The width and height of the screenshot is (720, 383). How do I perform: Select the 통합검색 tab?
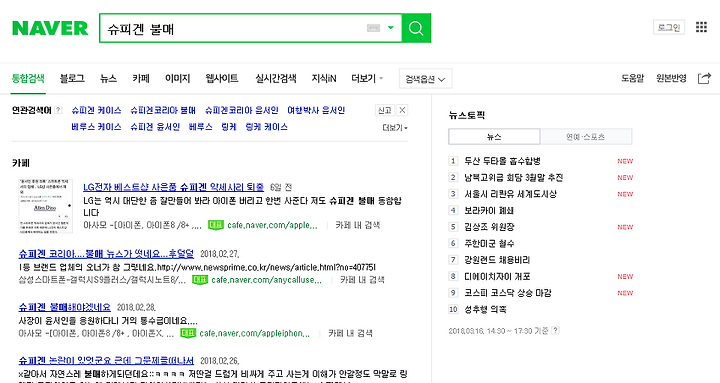(x=28, y=79)
